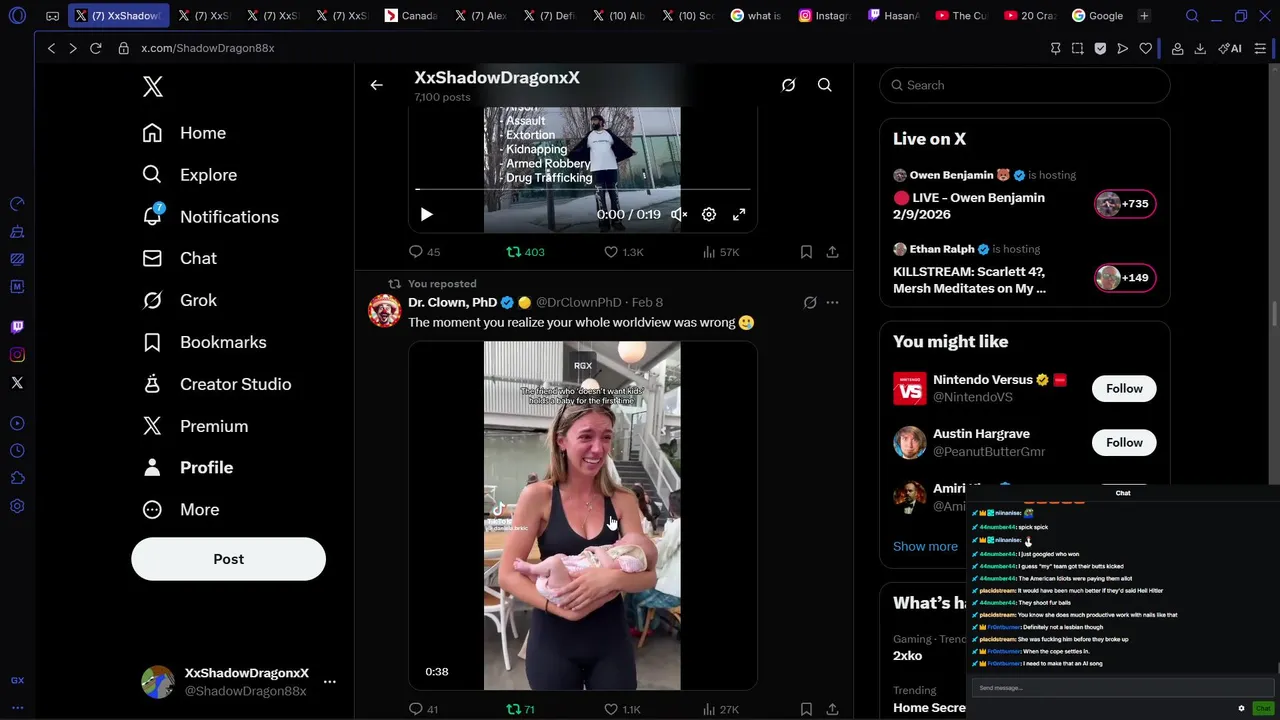1280x720 pixels.
Task: Open Chat in X sidebar
Action: pyautogui.click(x=180, y=258)
